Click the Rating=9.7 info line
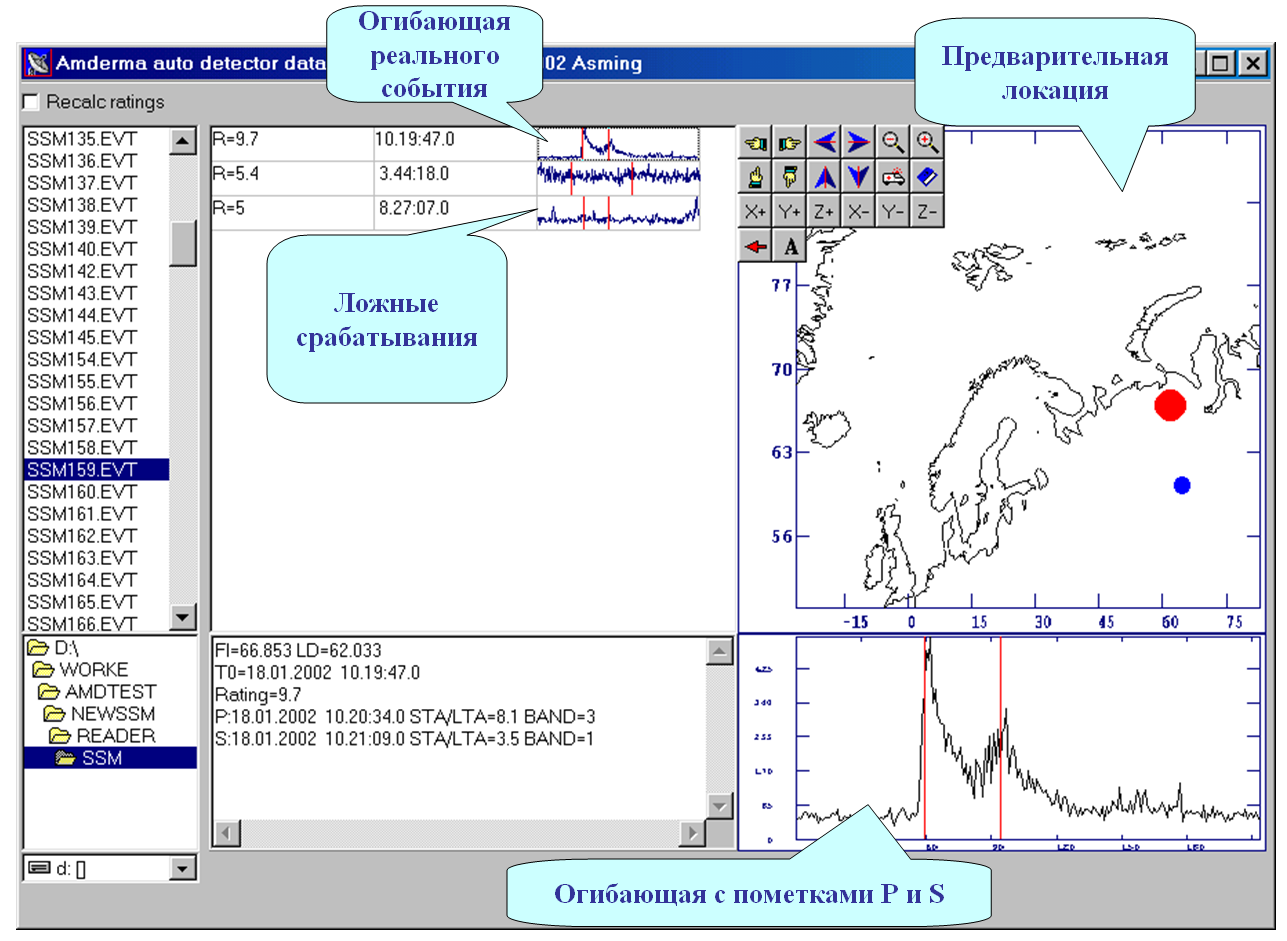Viewport: 1287px width, 941px height. pyautogui.click(x=258, y=694)
